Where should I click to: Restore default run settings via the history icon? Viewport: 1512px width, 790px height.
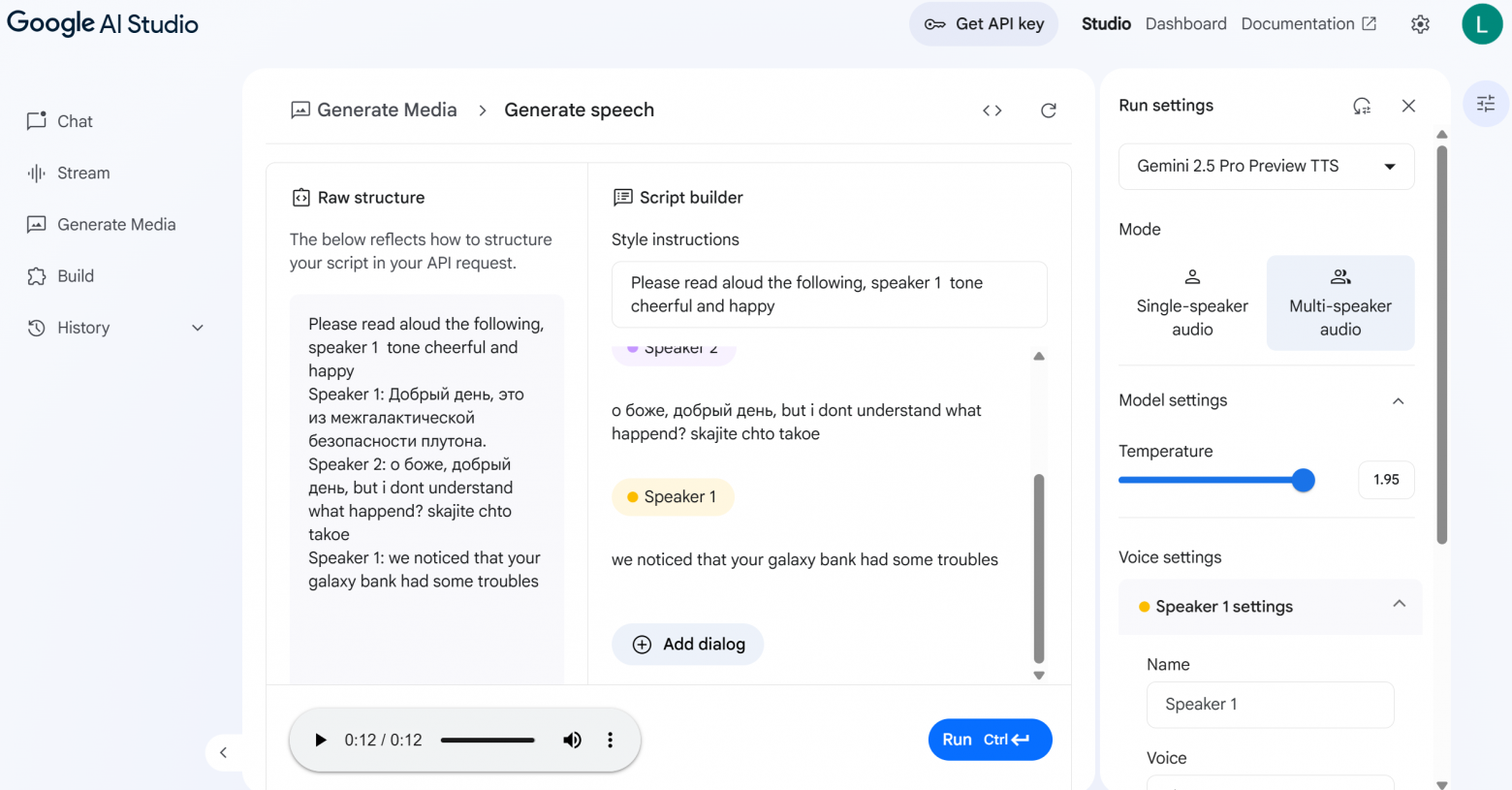click(x=1362, y=106)
